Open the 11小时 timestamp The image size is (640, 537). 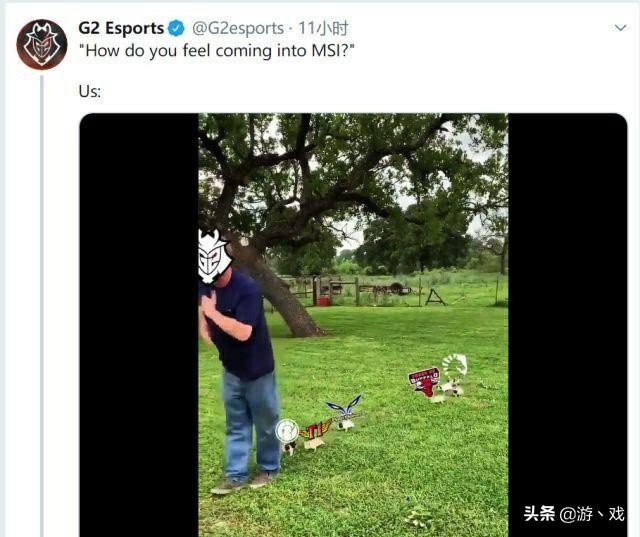tap(323, 28)
